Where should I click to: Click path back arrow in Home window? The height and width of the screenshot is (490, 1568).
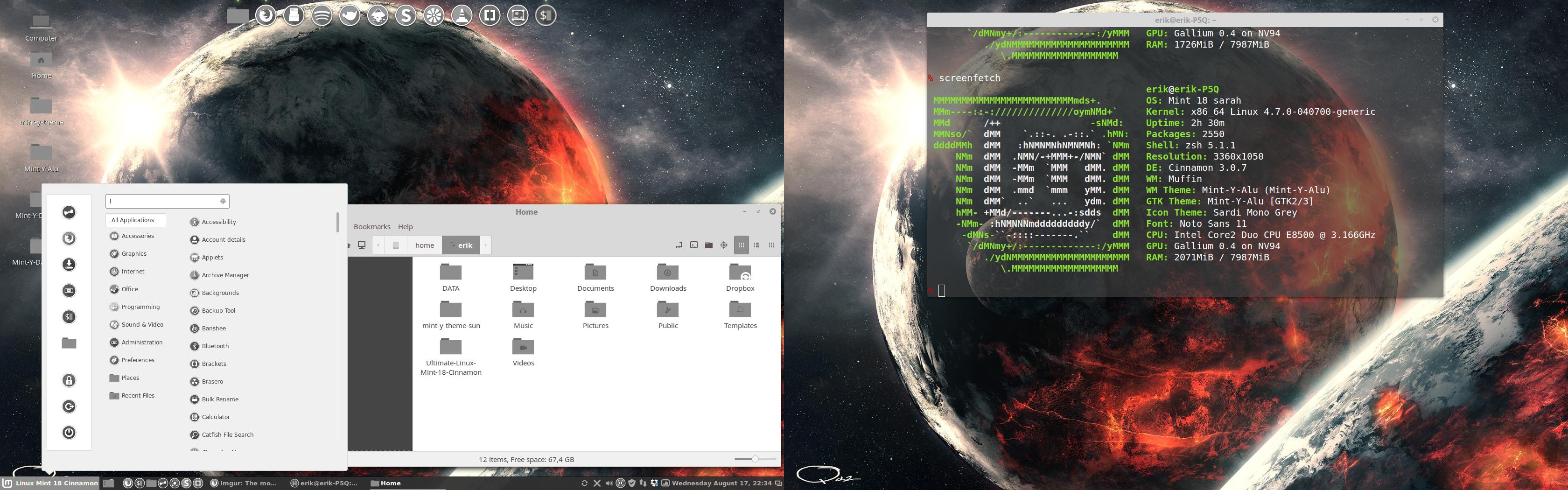pyautogui.click(x=378, y=245)
